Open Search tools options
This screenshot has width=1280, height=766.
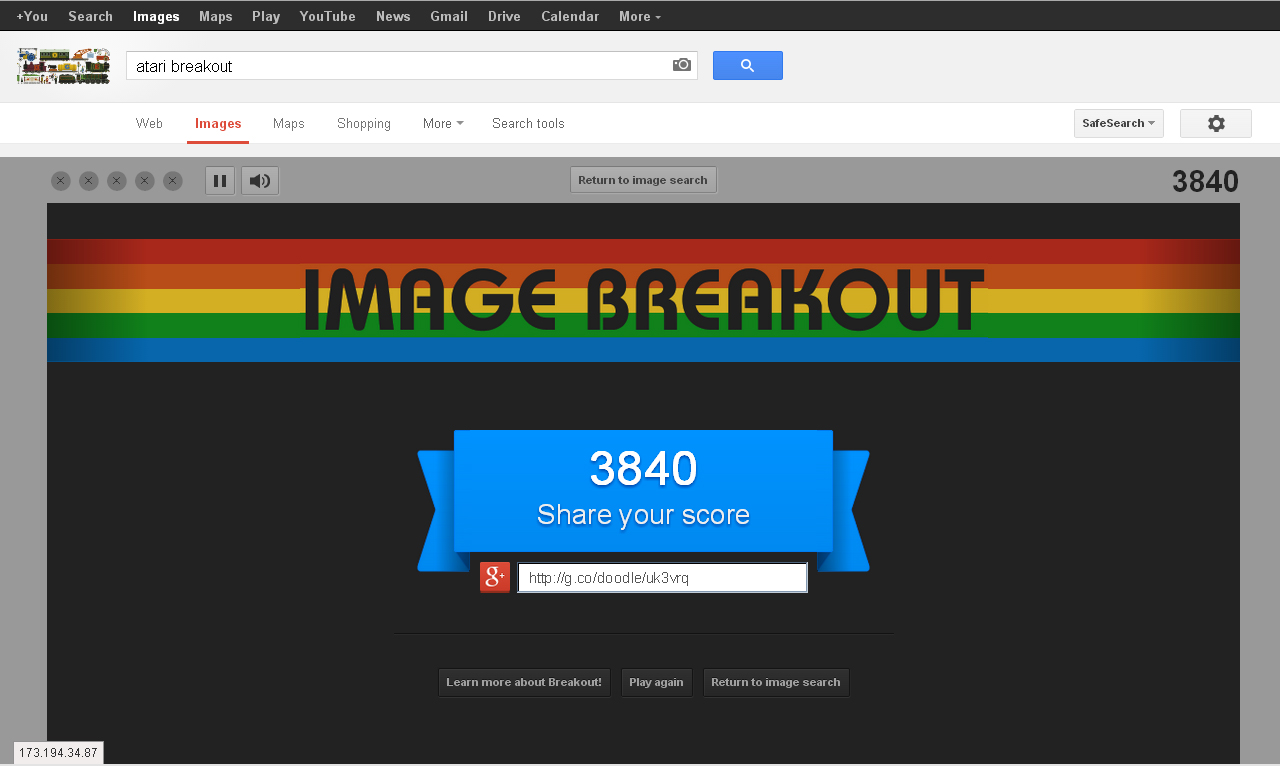pos(528,123)
